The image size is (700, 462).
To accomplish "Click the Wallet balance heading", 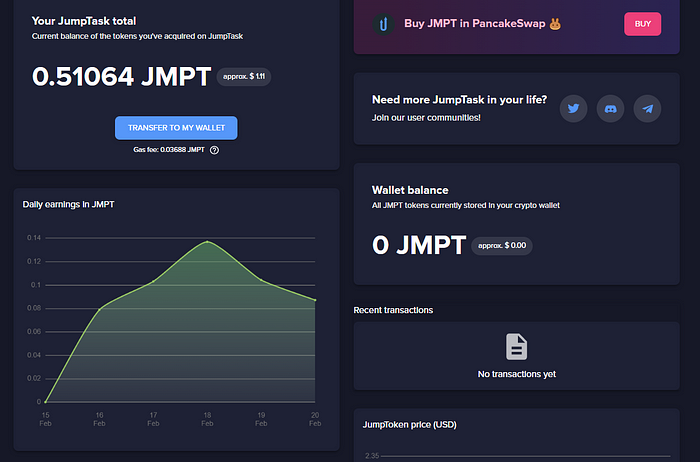I will point(410,190).
